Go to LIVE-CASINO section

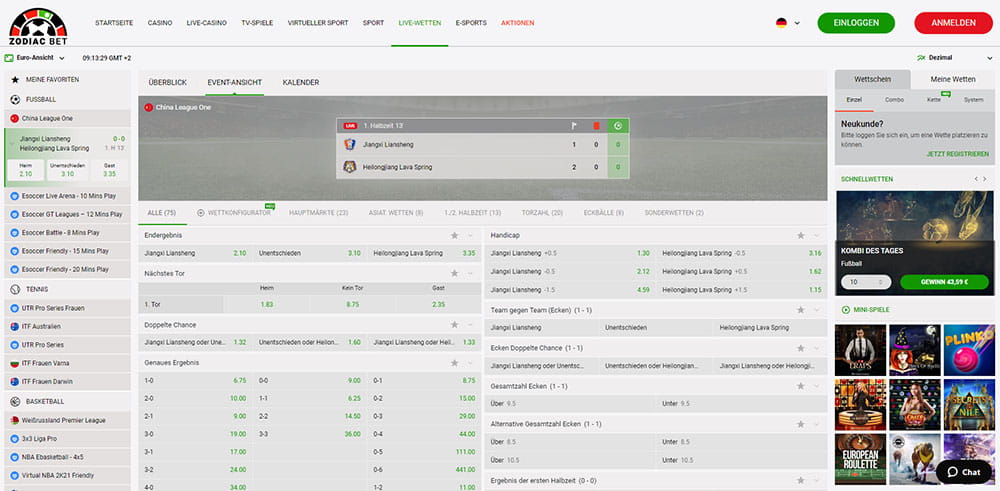coord(207,23)
